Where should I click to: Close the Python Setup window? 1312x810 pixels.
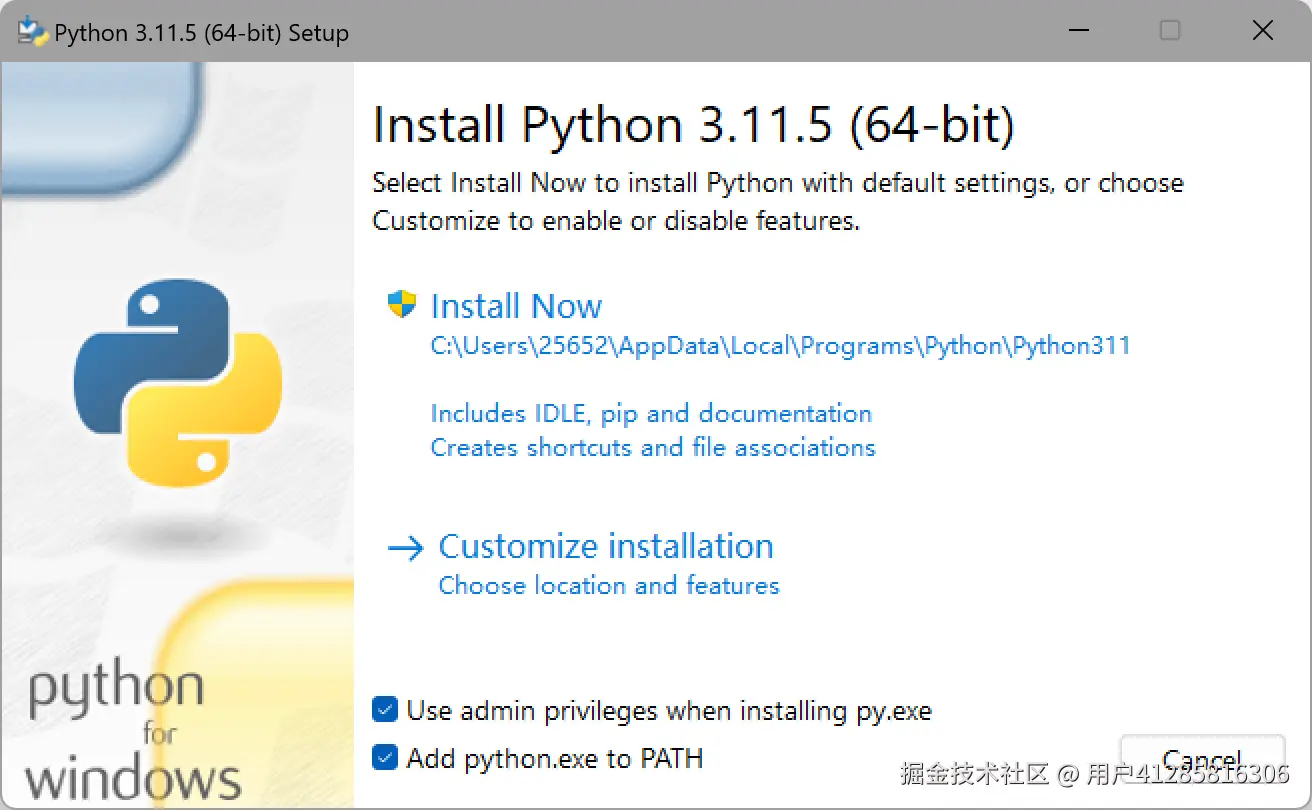1263,31
